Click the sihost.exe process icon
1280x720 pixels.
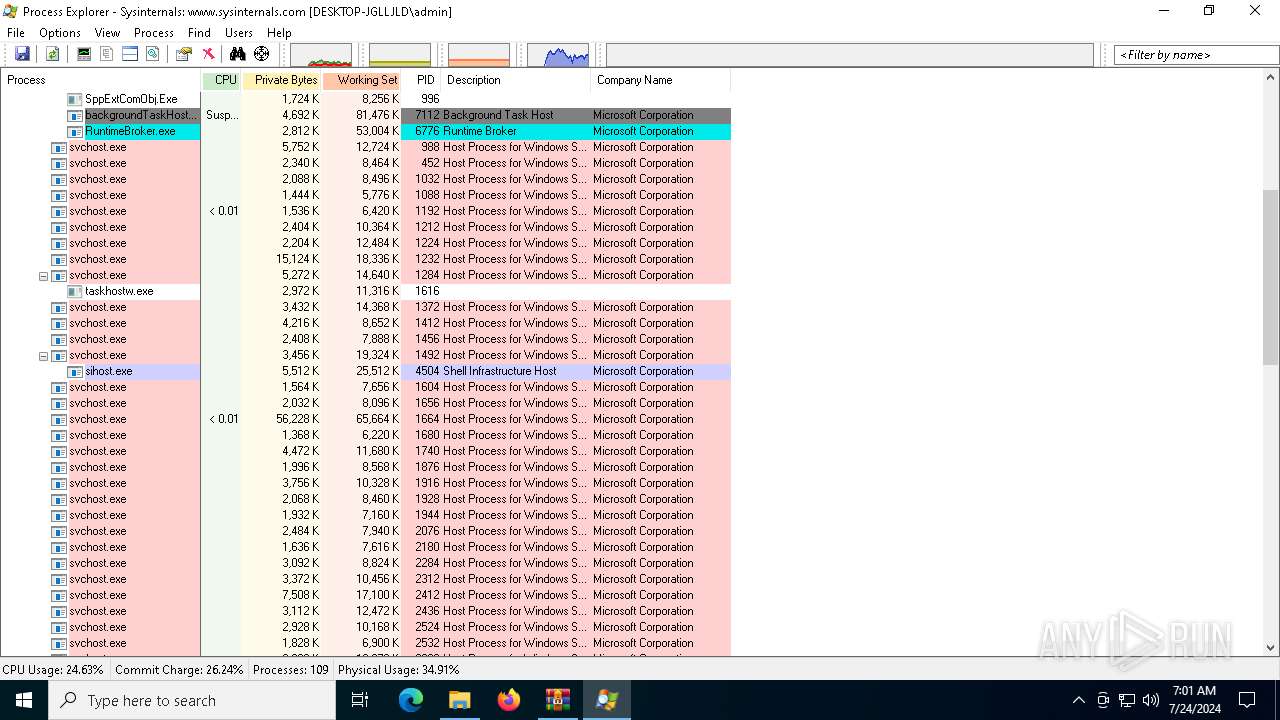tap(75, 371)
